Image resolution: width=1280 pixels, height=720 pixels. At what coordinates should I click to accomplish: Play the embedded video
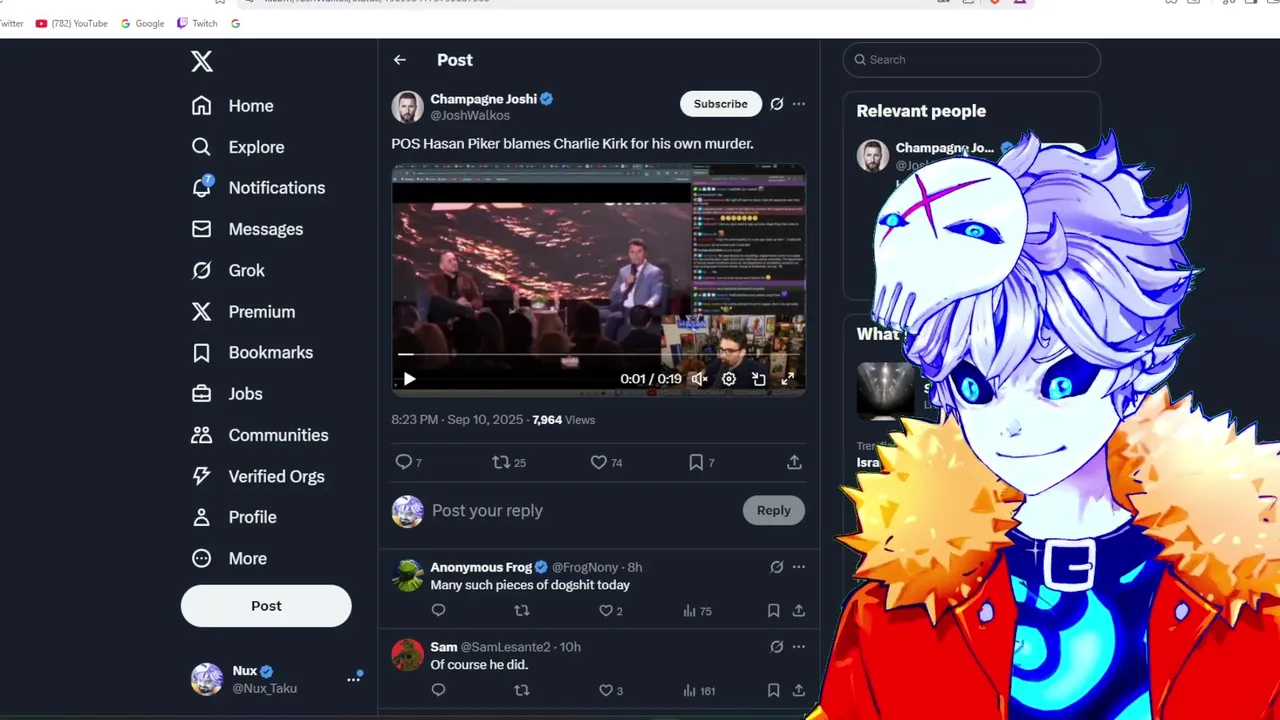click(409, 379)
